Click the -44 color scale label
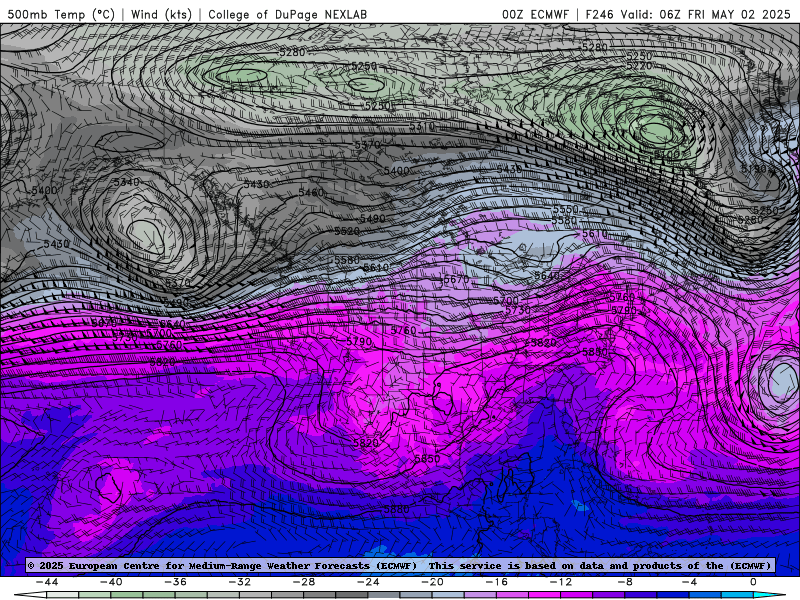The width and height of the screenshot is (800, 600). point(47,582)
